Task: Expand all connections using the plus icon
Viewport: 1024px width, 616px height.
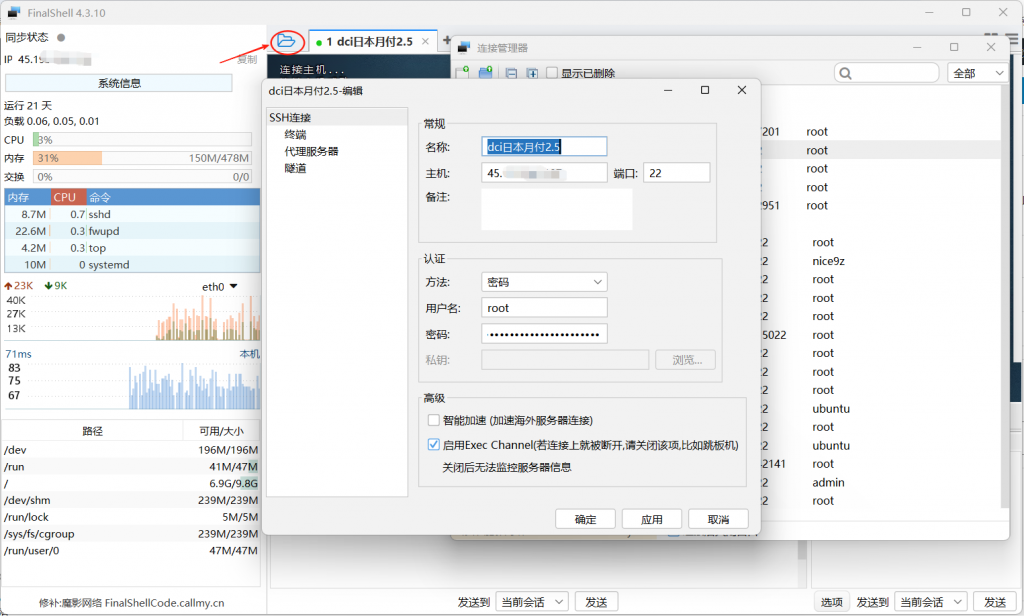Action: (532, 73)
